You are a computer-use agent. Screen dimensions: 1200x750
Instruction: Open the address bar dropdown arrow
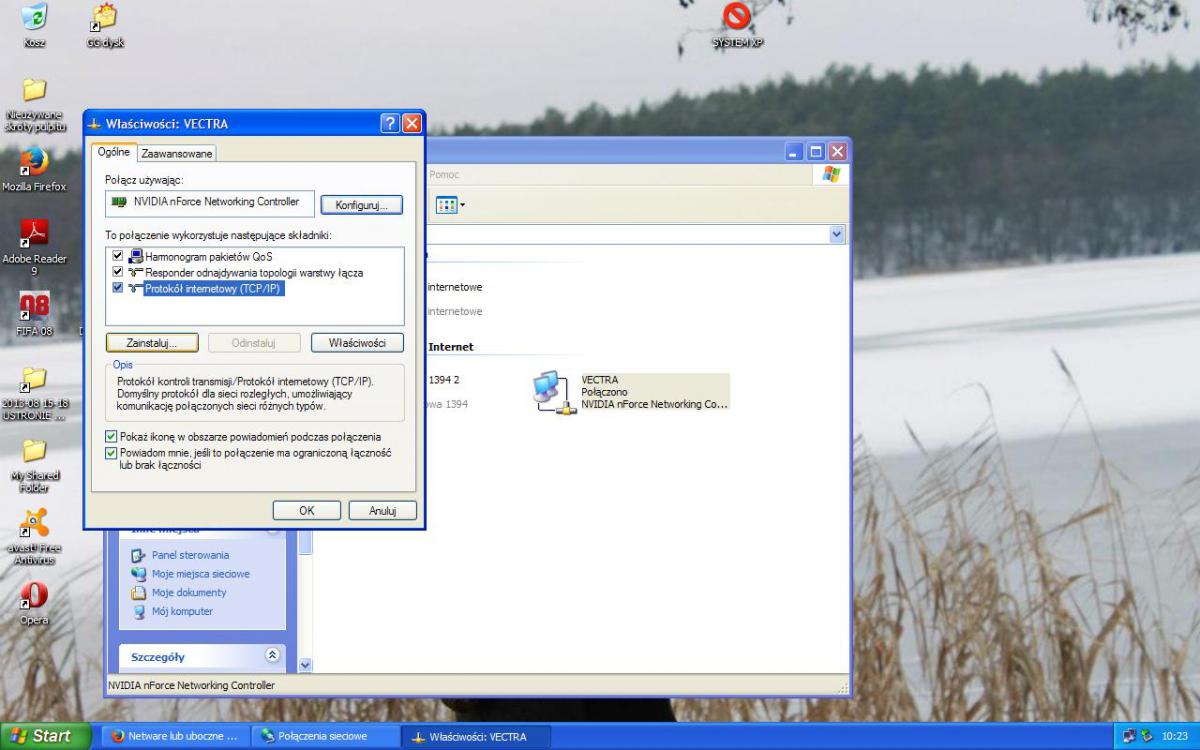[x=837, y=233]
